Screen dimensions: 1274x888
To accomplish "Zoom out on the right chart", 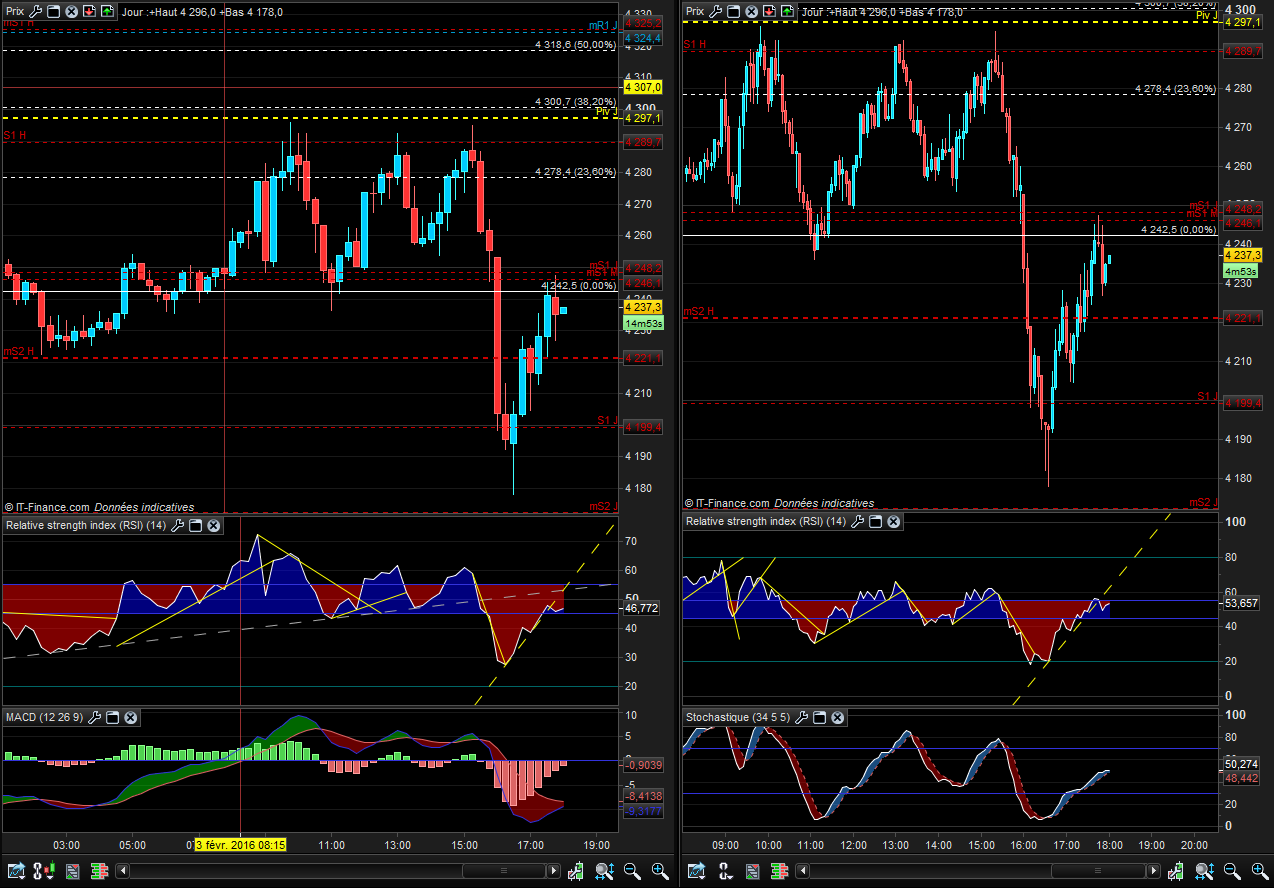I will tap(1232, 871).
